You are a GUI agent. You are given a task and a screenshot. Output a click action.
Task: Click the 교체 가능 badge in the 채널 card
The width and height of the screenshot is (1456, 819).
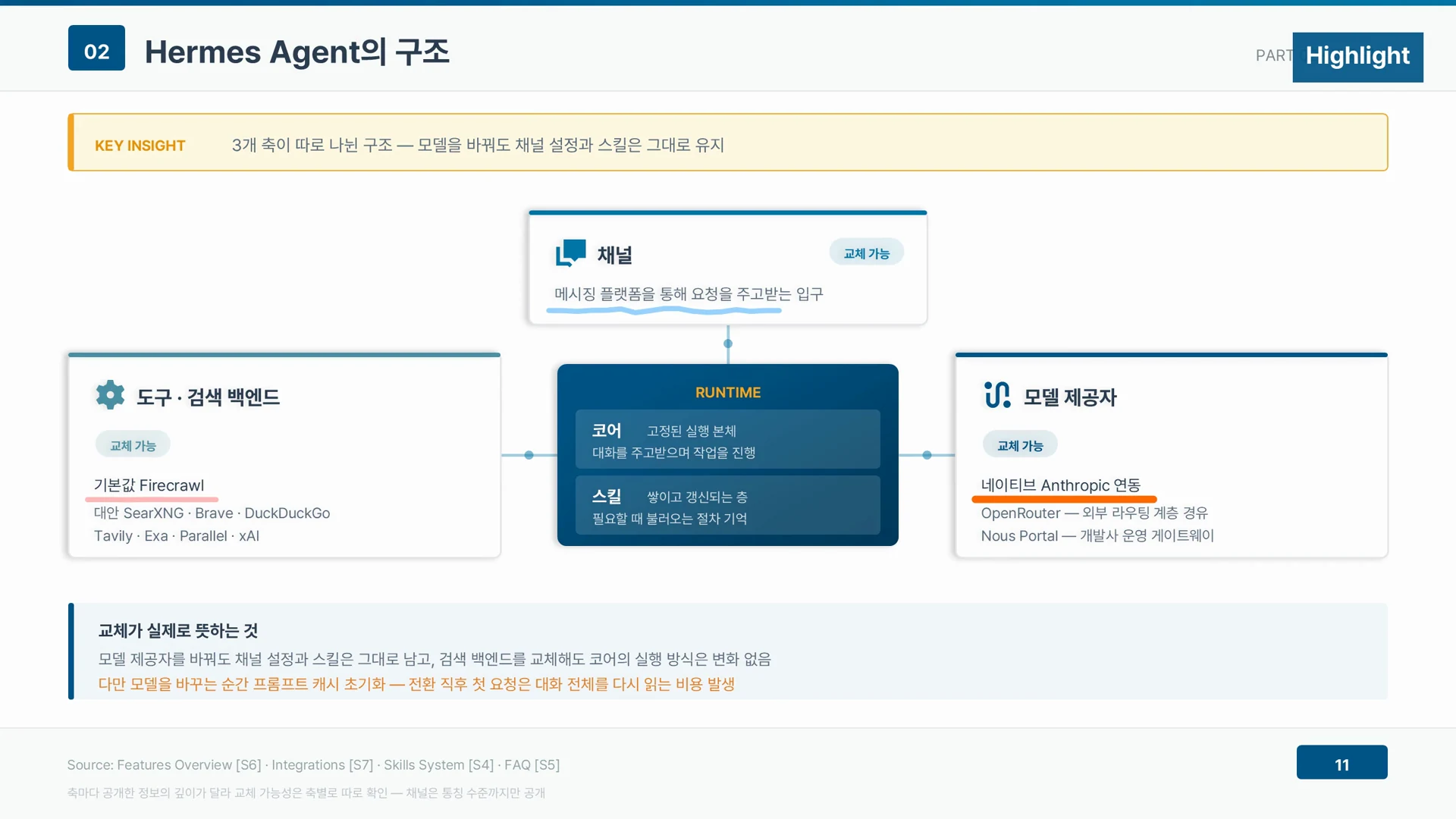866,253
